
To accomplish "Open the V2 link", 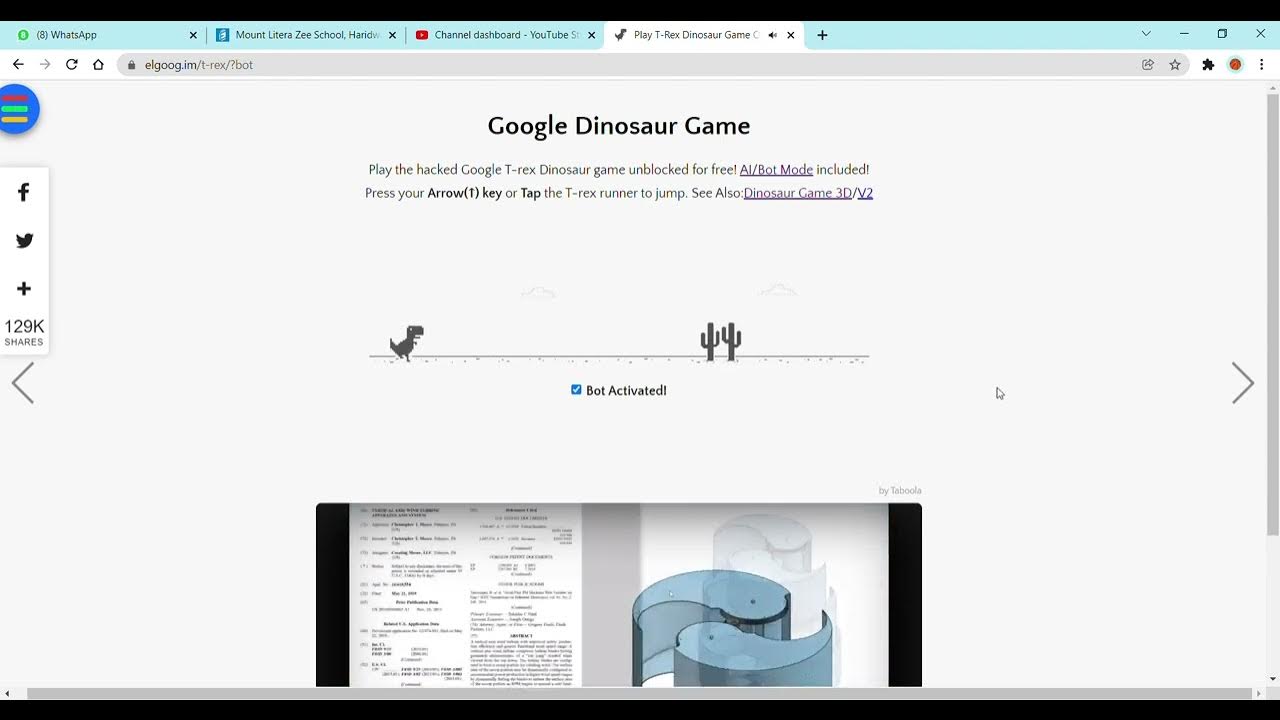I will (x=865, y=193).
